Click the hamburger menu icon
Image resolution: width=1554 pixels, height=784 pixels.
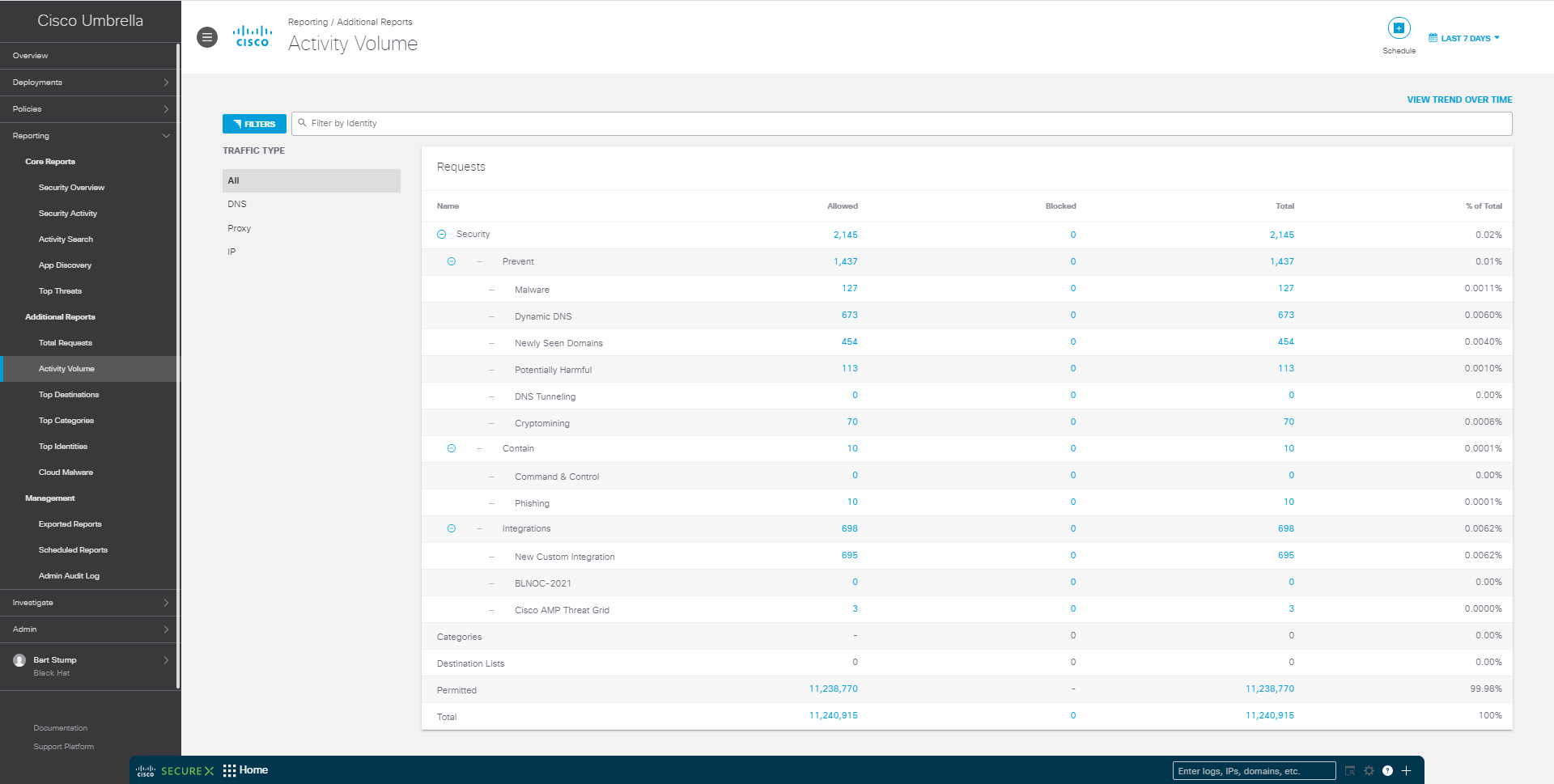tap(207, 37)
